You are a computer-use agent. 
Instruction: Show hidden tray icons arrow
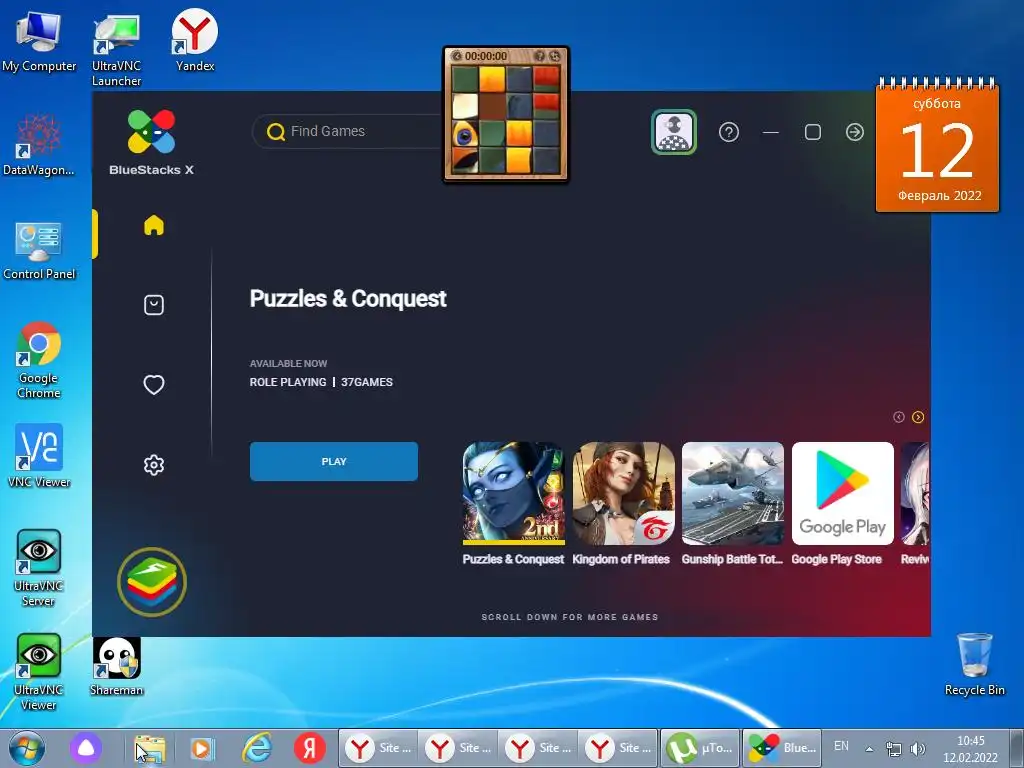click(x=869, y=749)
